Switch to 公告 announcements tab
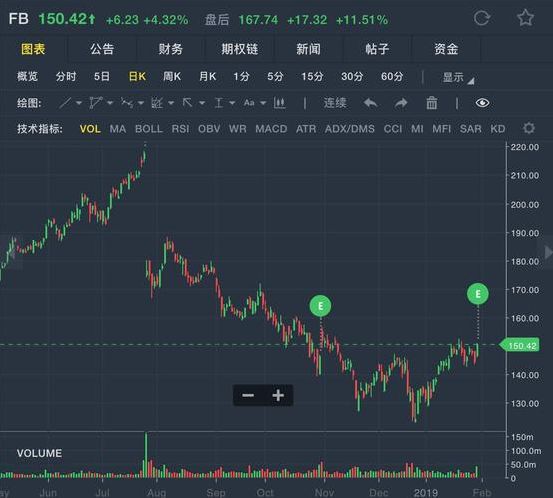Viewport: 553px width, 498px height. coord(102,49)
